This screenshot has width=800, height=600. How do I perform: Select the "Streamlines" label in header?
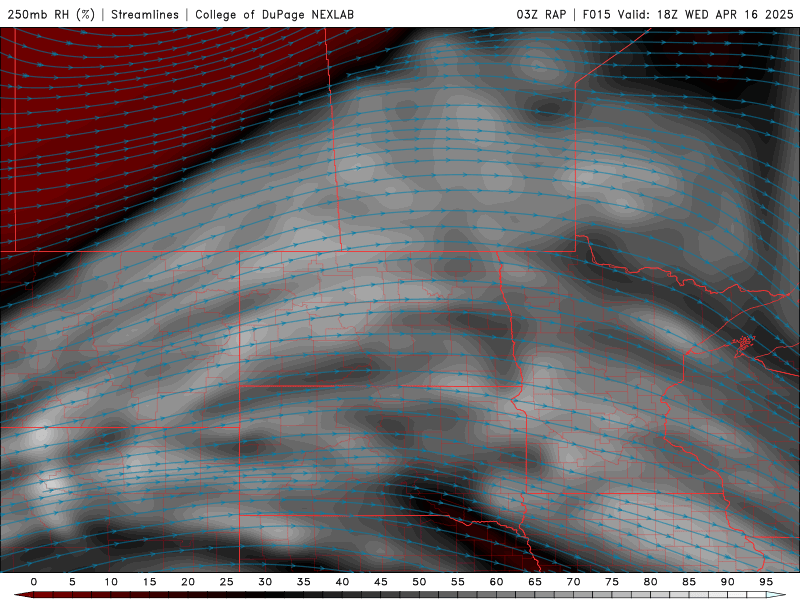tap(145, 14)
